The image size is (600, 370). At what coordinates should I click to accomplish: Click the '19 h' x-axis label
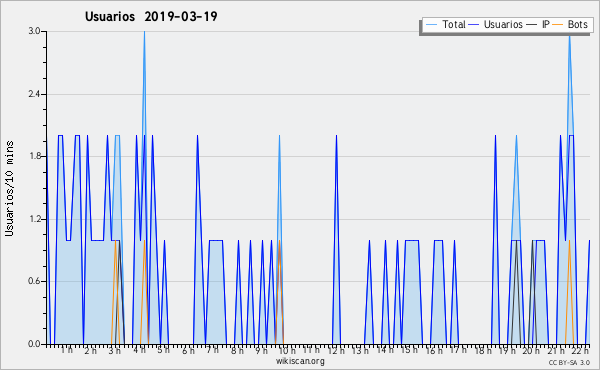click(507, 351)
